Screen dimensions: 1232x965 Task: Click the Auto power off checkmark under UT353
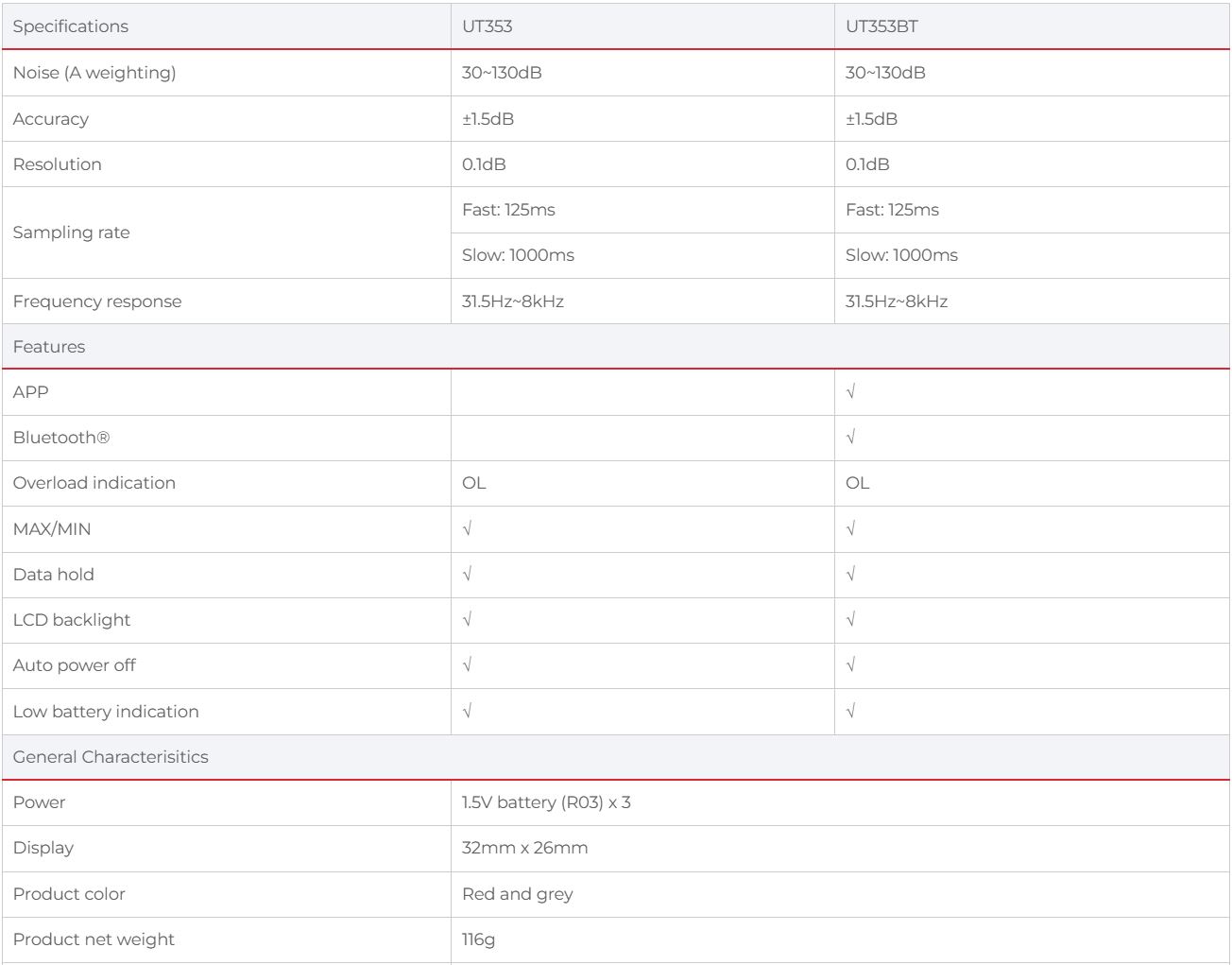(468, 665)
